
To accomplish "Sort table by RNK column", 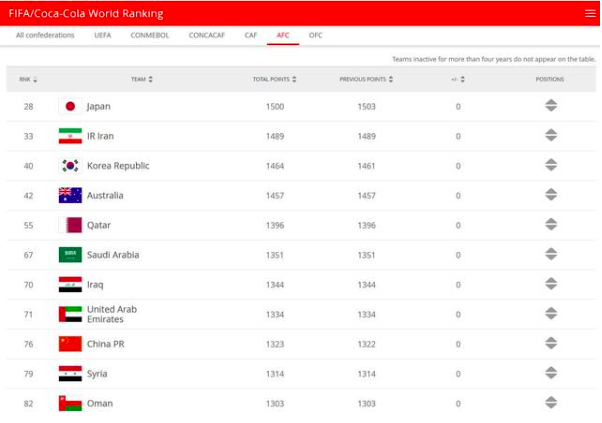I will (27, 79).
